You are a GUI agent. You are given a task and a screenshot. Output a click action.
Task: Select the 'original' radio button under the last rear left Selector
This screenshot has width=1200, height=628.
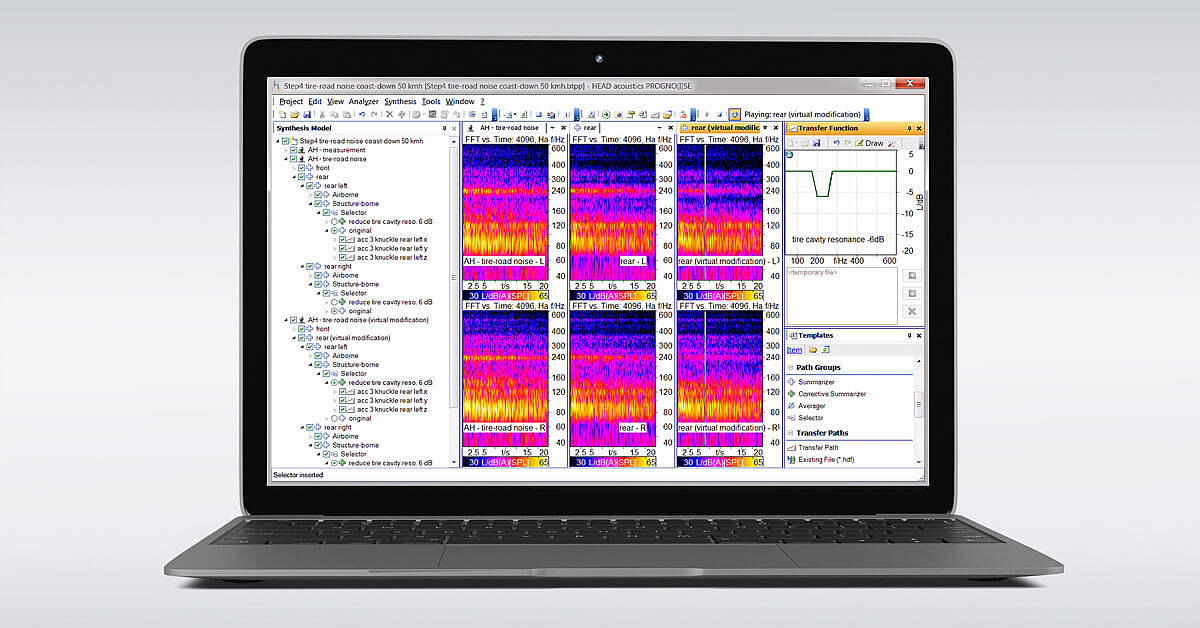[x=334, y=418]
